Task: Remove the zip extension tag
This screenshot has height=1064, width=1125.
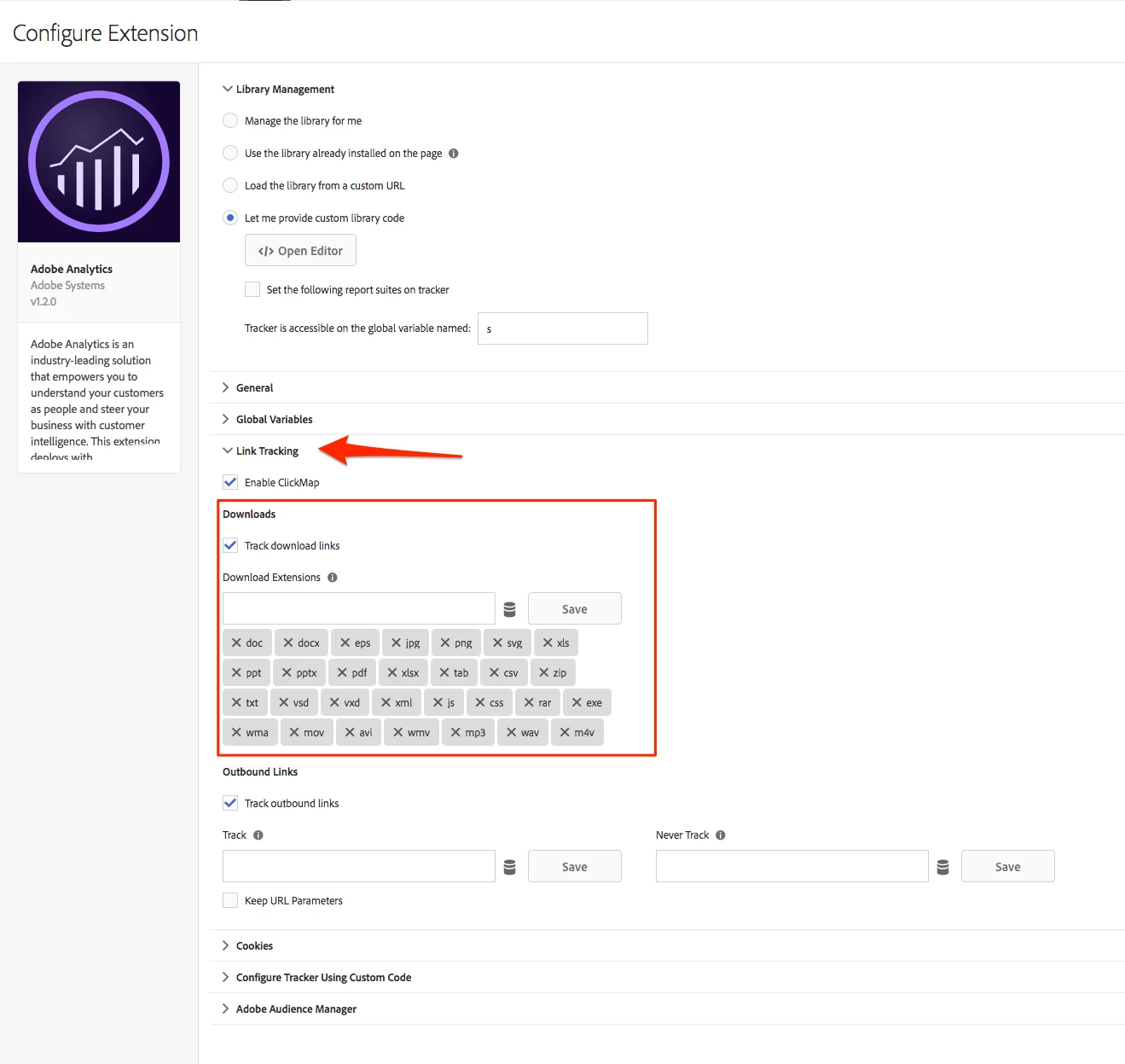Action: click(x=544, y=672)
